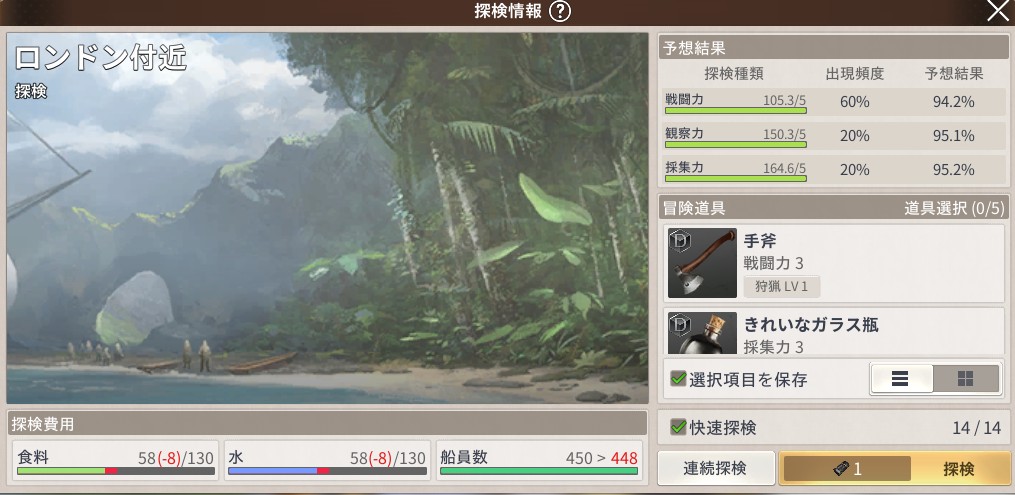Close the exploration info window
Viewport: 1015px width, 495px height.
pos(998,11)
